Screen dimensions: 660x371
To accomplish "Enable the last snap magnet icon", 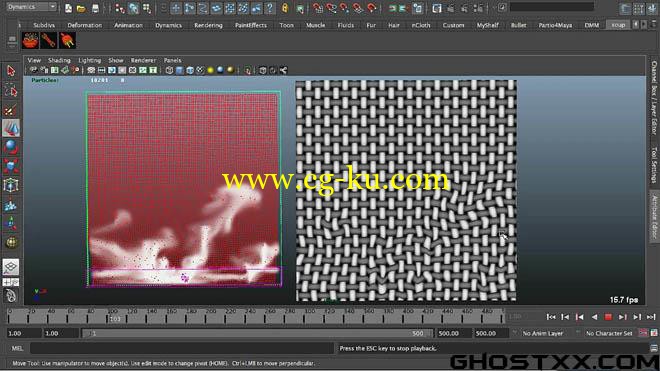I will click(x=371, y=8).
